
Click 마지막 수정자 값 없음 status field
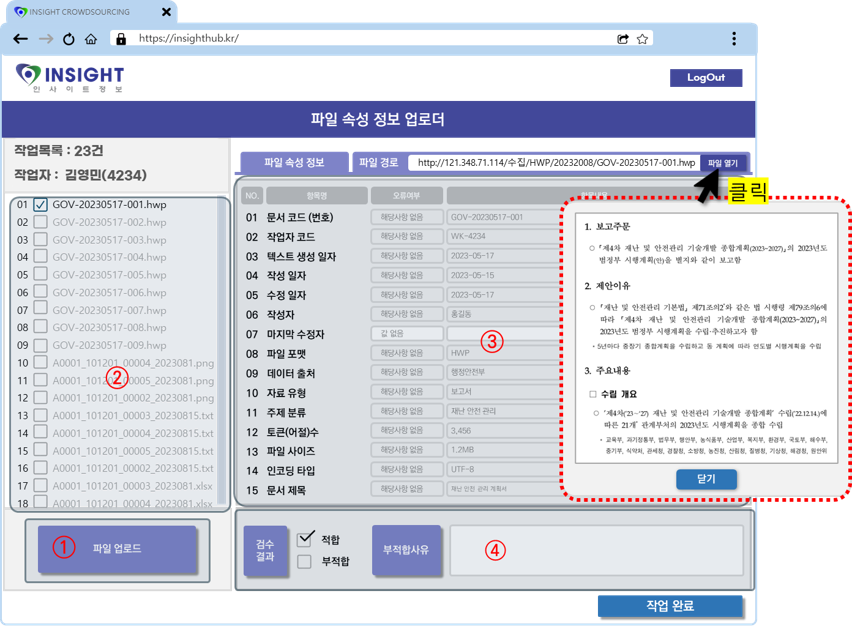(406, 334)
